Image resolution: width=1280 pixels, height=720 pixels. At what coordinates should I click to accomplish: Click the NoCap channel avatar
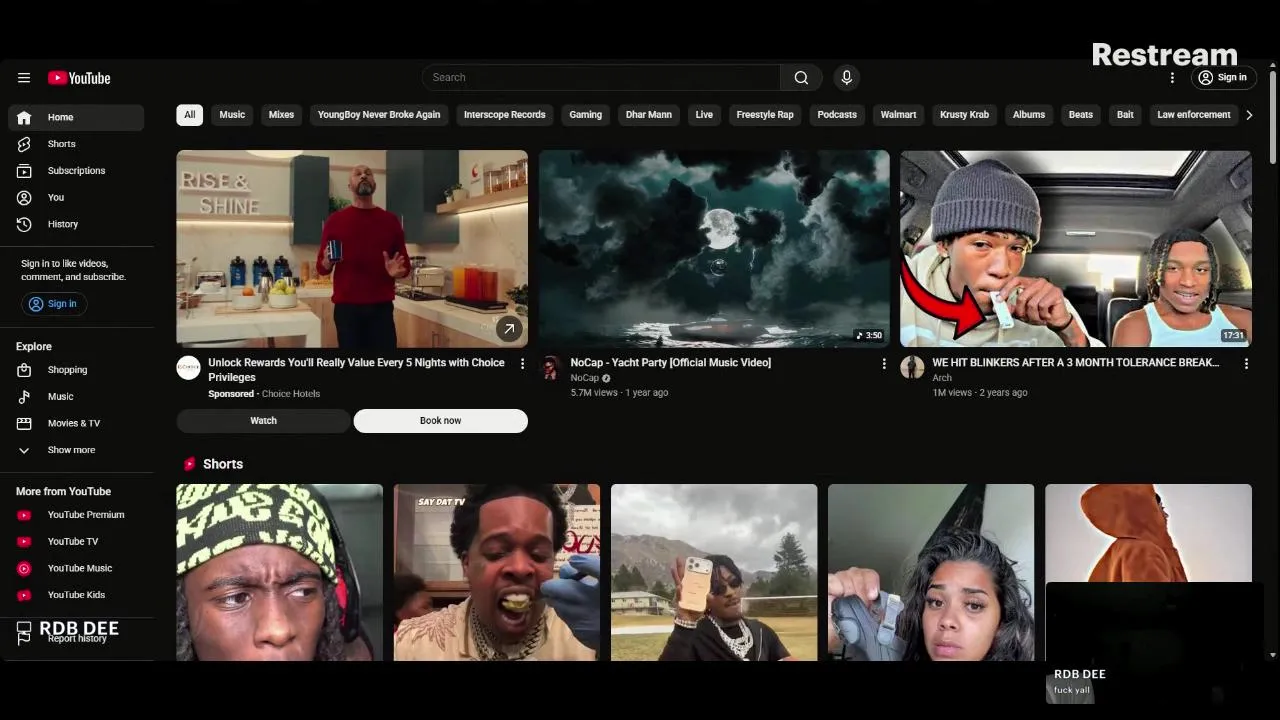pyautogui.click(x=550, y=367)
